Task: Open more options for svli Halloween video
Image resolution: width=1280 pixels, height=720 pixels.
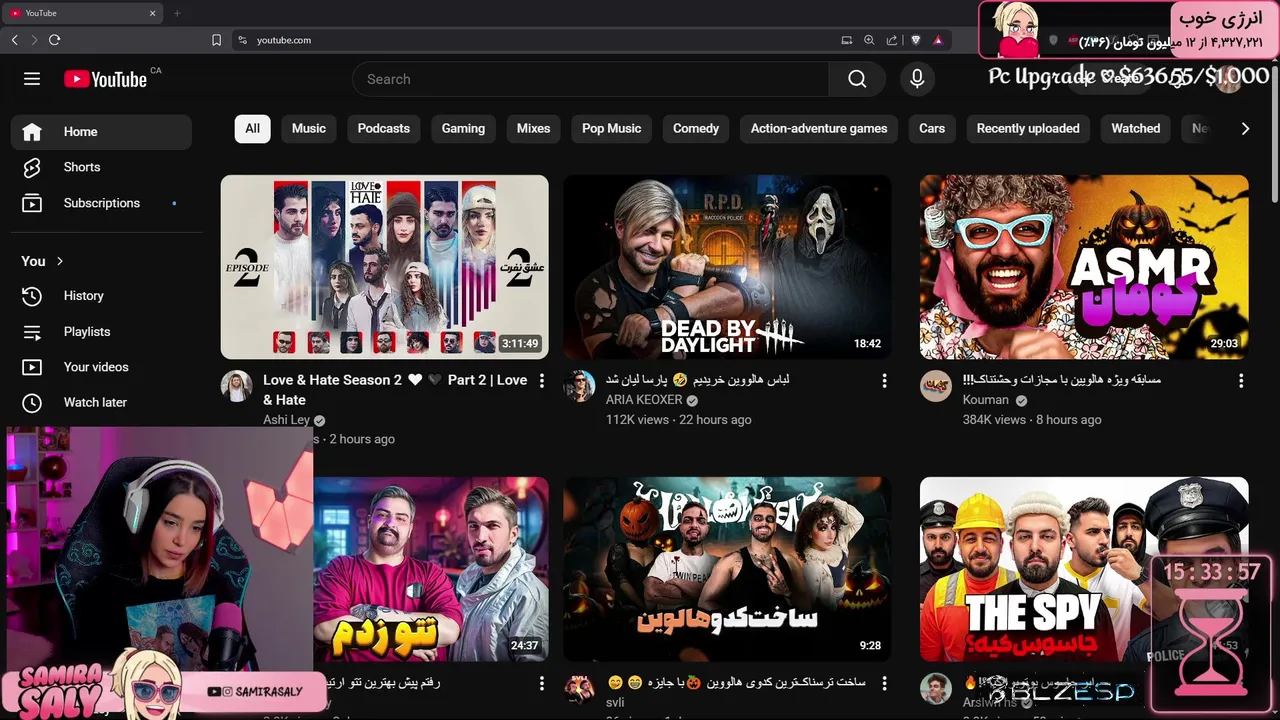Action: point(884,683)
